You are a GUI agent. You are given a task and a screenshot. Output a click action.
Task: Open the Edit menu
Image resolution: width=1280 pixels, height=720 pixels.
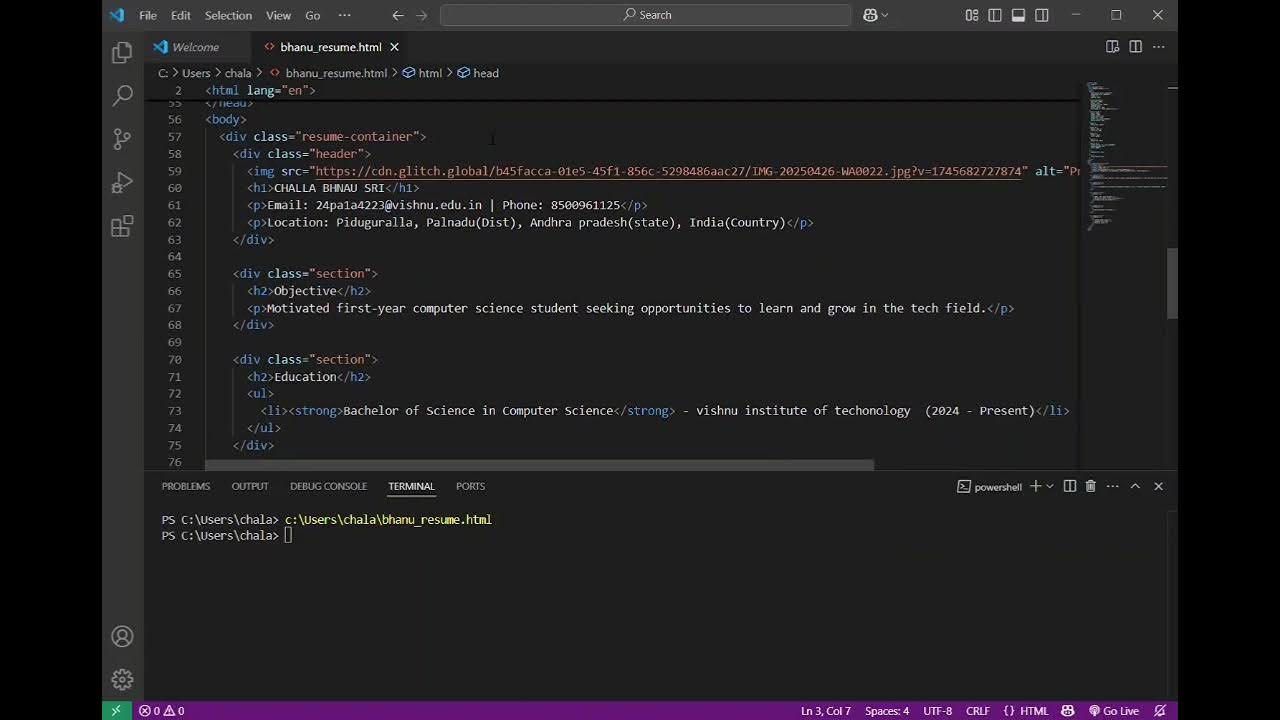pyautogui.click(x=181, y=15)
